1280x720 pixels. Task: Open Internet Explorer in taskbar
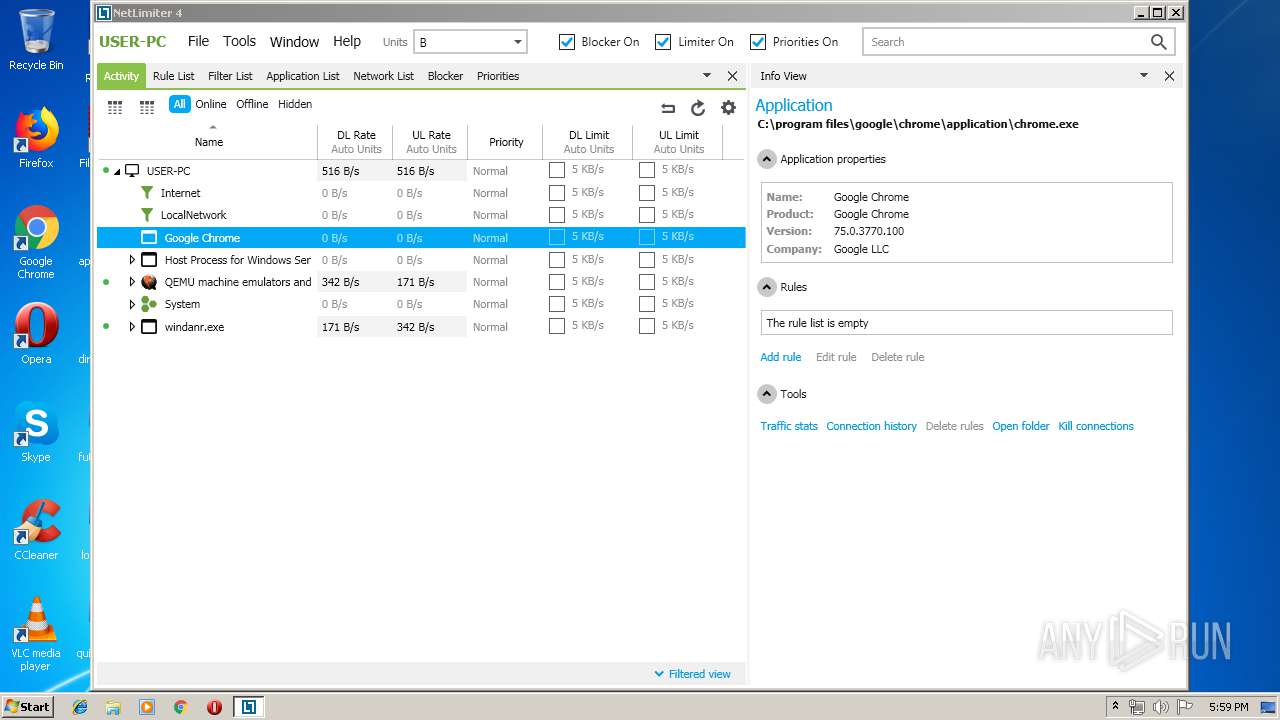(80, 707)
